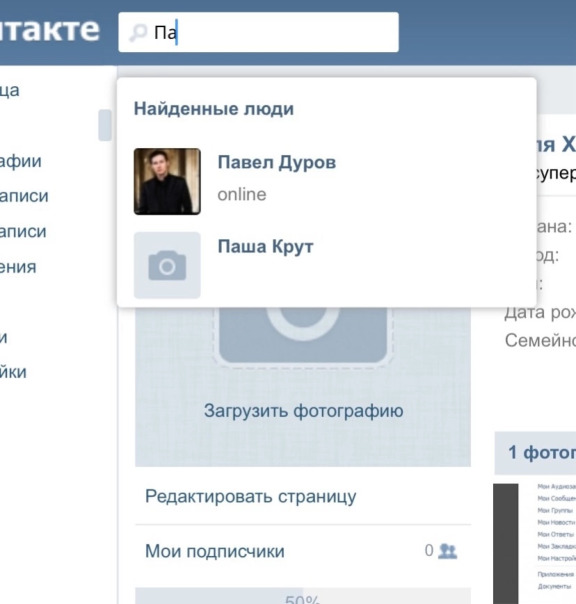Open Редактировать страницу
Viewport: 576px width, 604px height.
point(251,497)
